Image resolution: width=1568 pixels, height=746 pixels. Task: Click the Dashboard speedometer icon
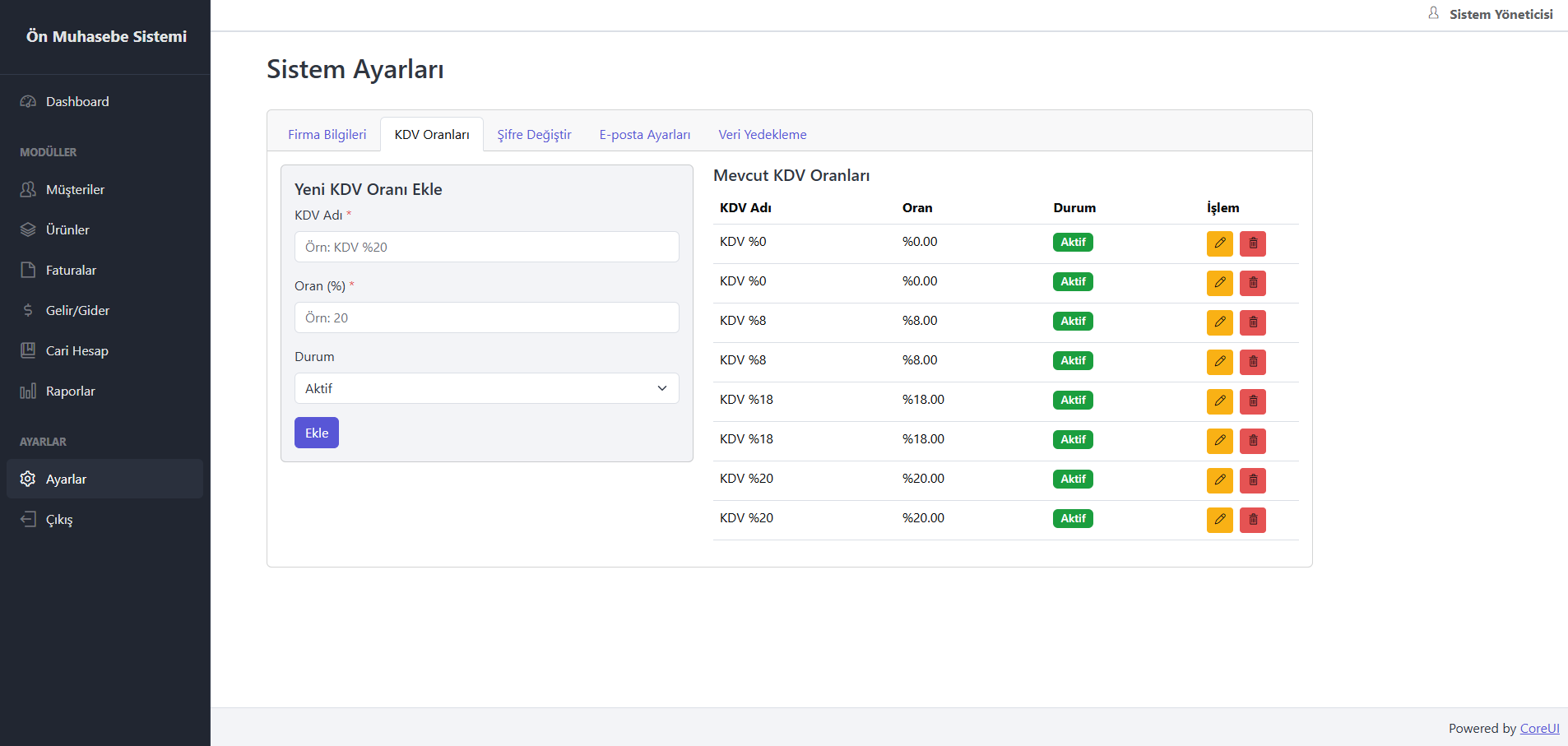click(28, 101)
